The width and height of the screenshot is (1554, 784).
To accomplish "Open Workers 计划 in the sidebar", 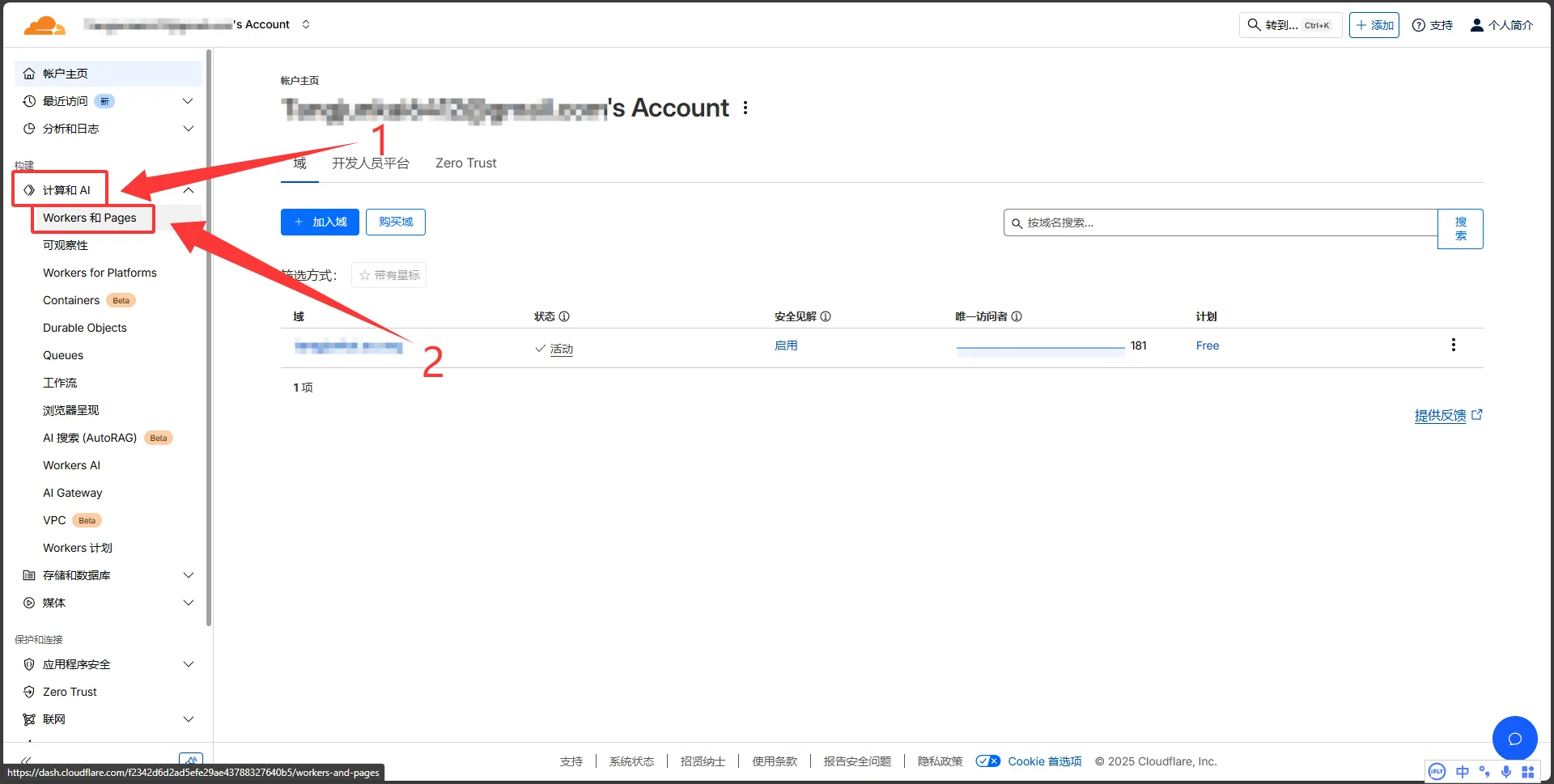I will (78, 548).
